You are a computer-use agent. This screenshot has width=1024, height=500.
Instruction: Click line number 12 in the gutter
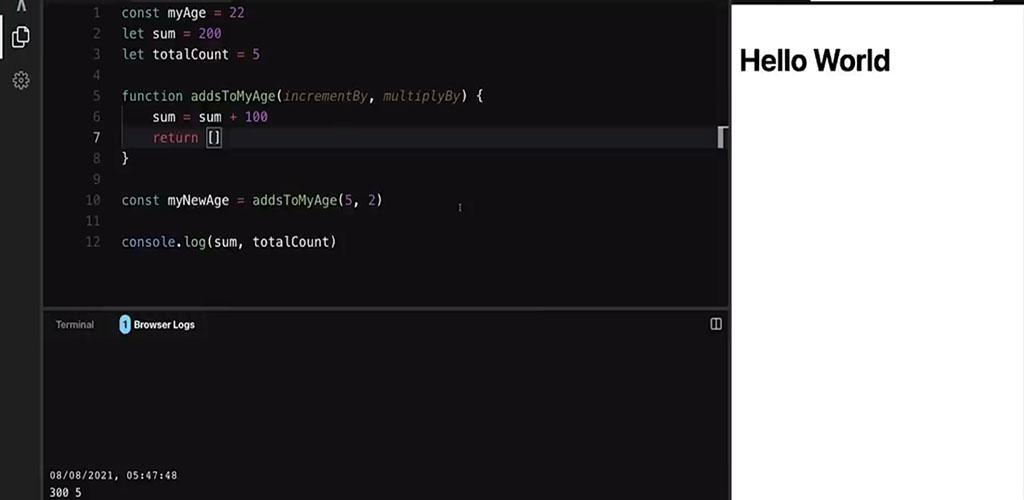[93, 242]
